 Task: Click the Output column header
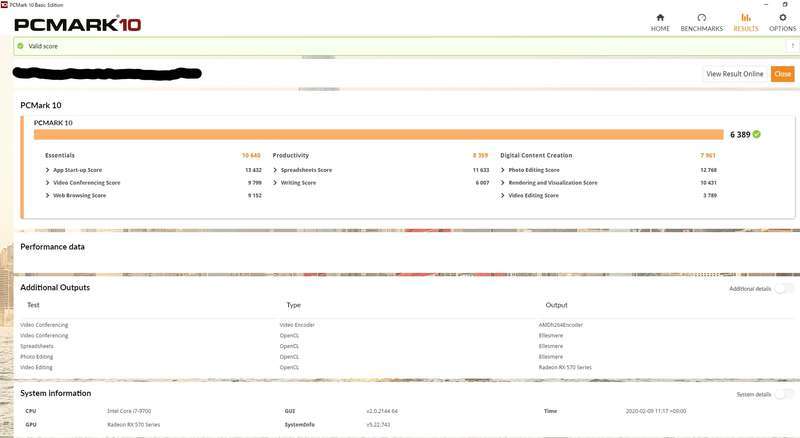click(x=556, y=305)
